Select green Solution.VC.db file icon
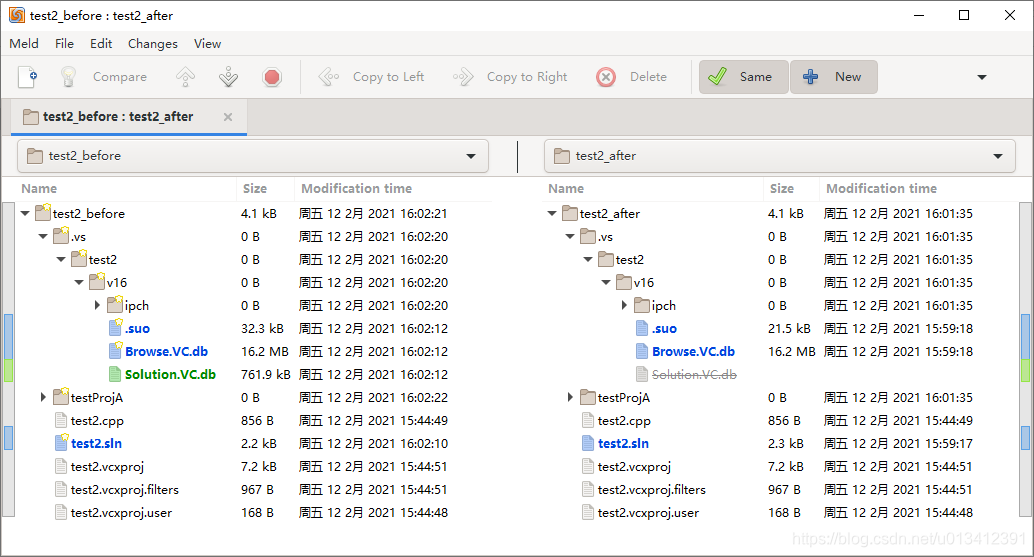This screenshot has height=557, width=1034. tap(115, 374)
